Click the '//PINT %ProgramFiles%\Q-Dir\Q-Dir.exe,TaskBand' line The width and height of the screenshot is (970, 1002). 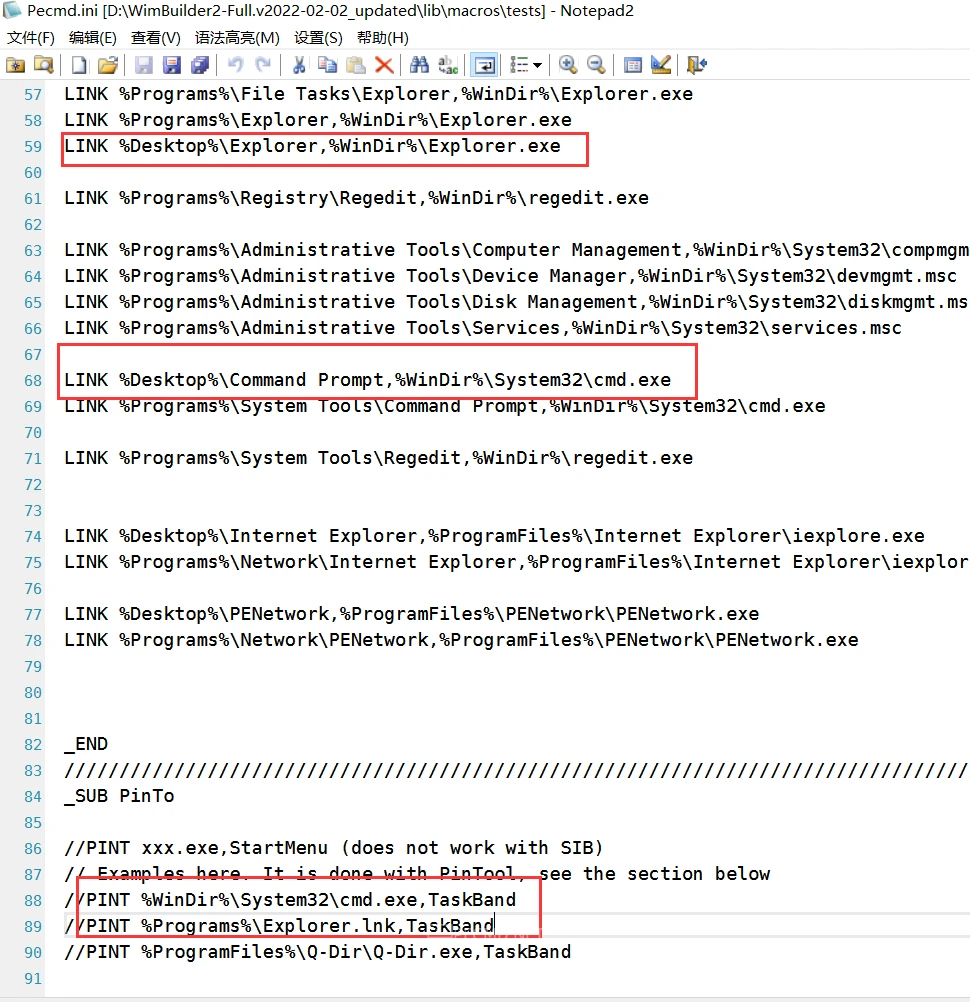pos(318,952)
